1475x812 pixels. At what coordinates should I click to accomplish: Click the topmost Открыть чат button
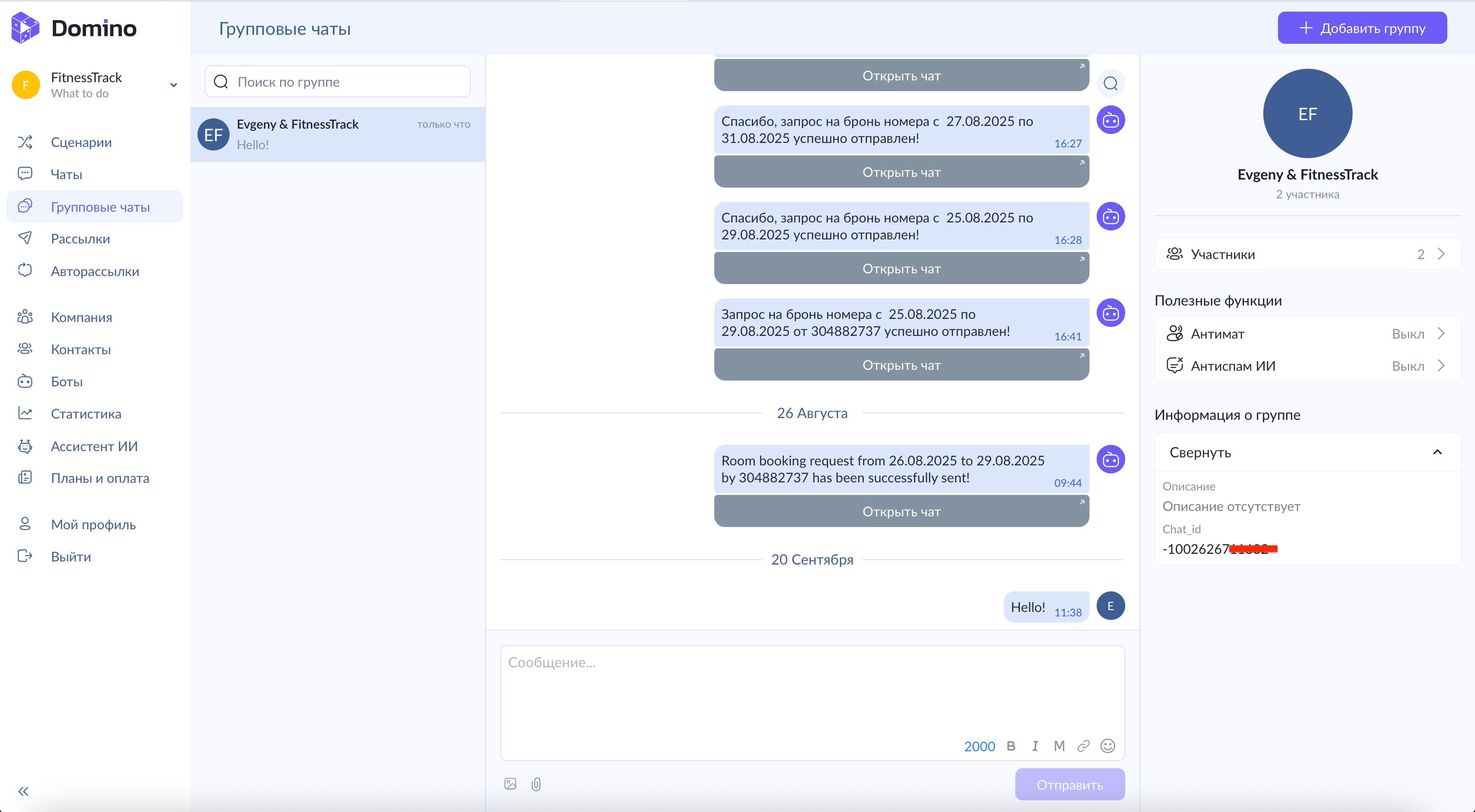click(901, 75)
